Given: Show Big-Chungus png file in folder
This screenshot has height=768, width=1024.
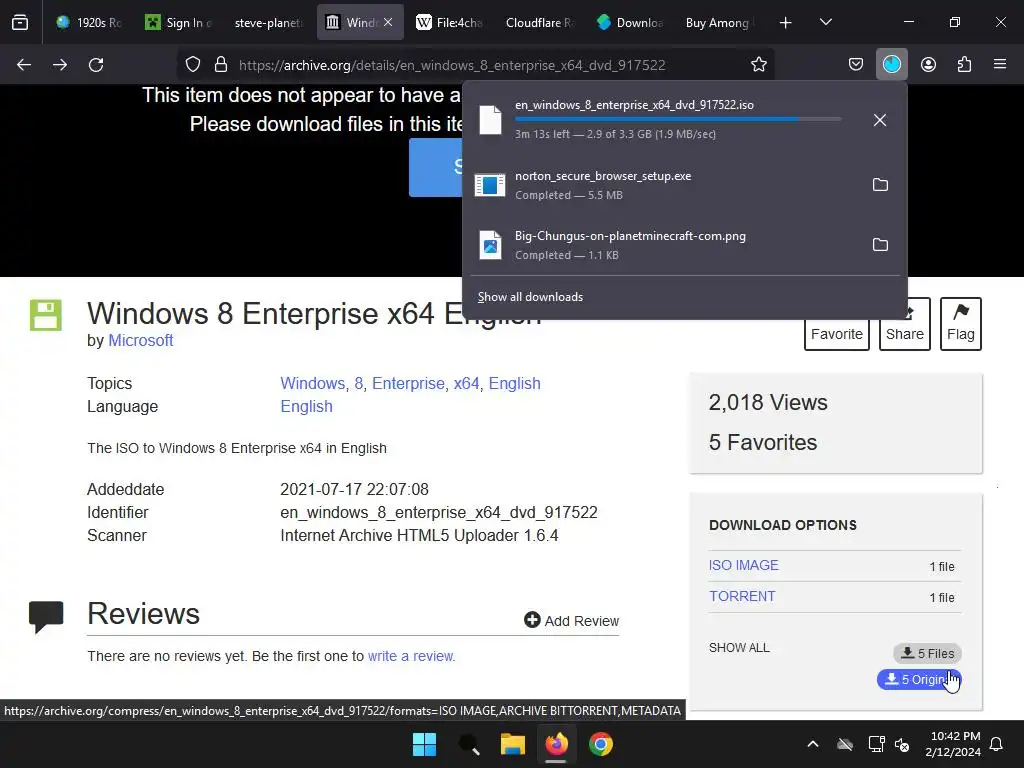Looking at the screenshot, I should click(x=880, y=245).
